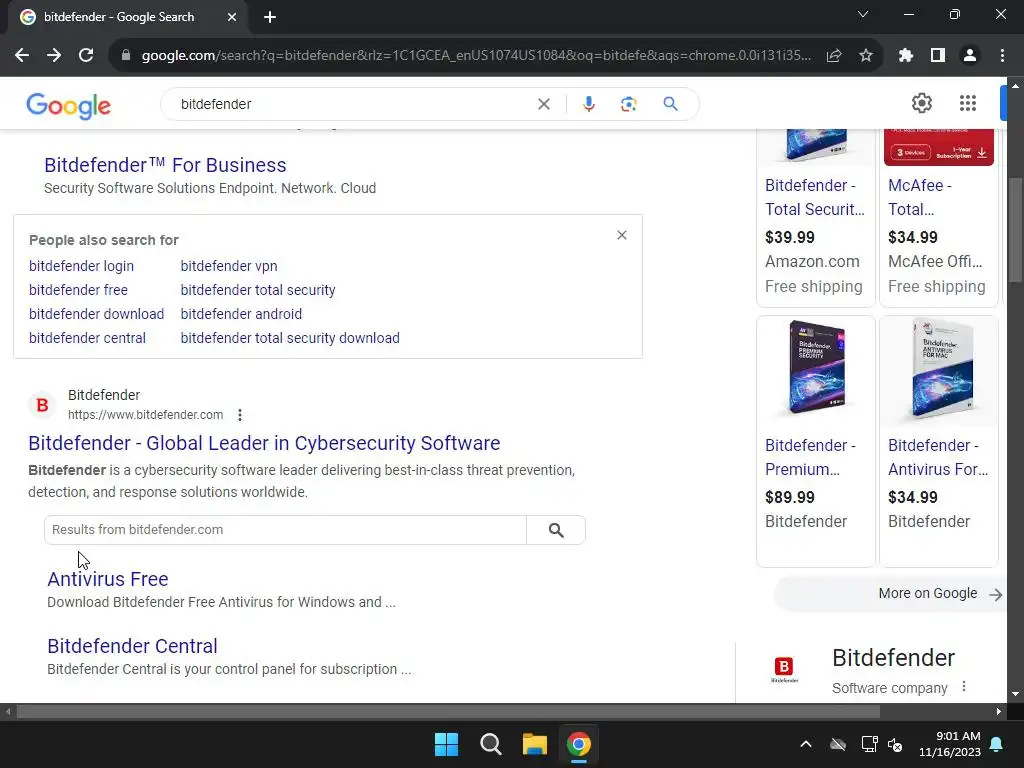Open bitdefender free suggestion
The height and width of the screenshot is (768, 1024).
pos(78,290)
